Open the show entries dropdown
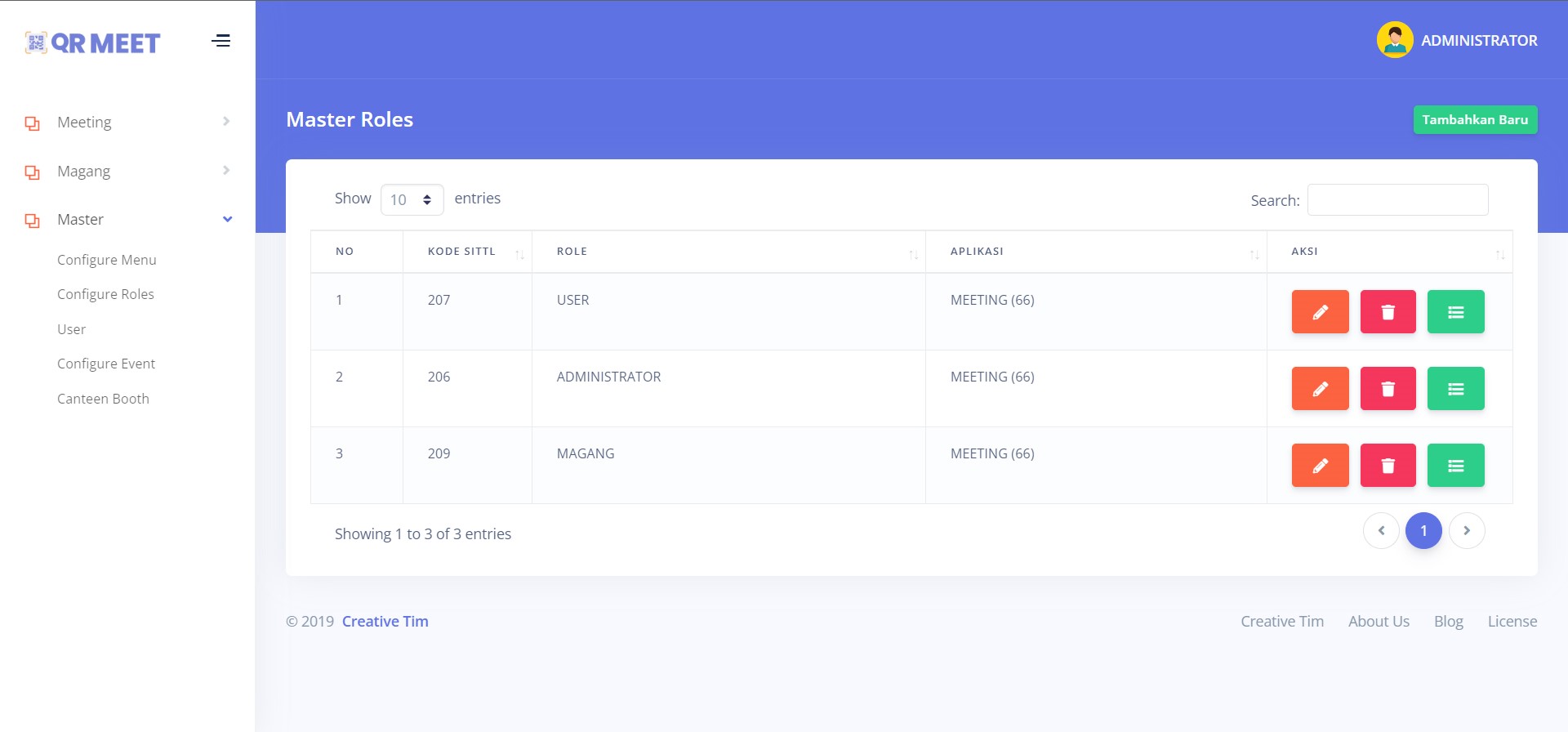Image resolution: width=1568 pixels, height=732 pixels. pos(412,199)
